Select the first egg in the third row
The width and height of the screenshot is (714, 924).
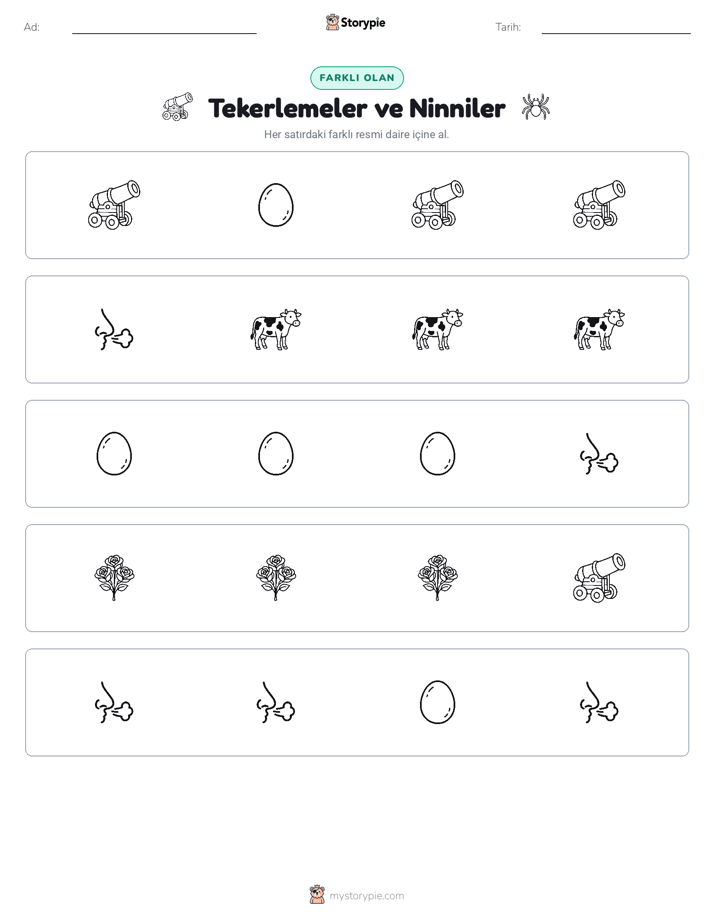[114, 454]
